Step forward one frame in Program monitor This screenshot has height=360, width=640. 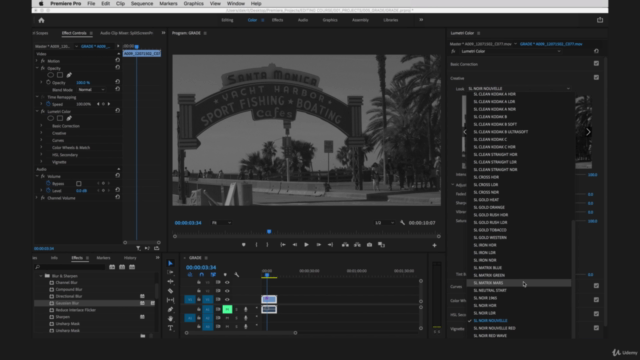pos(319,245)
